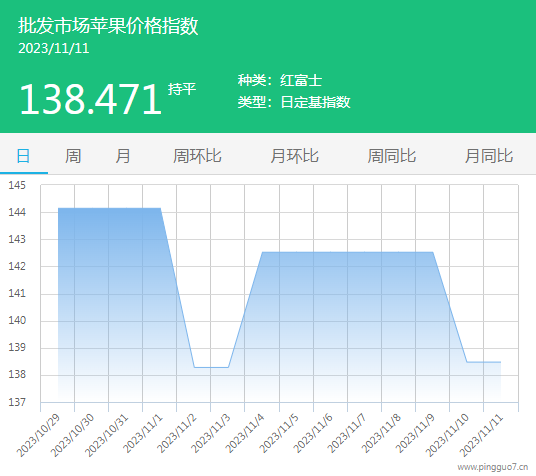The height and width of the screenshot is (476, 536).
Task: Click the 红富士 variety label
Action: click(x=301, y=81)
